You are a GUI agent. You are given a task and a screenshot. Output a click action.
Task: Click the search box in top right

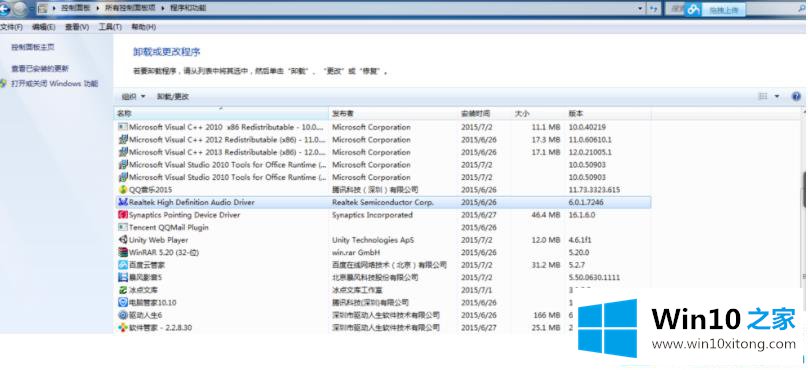[735, 9]
